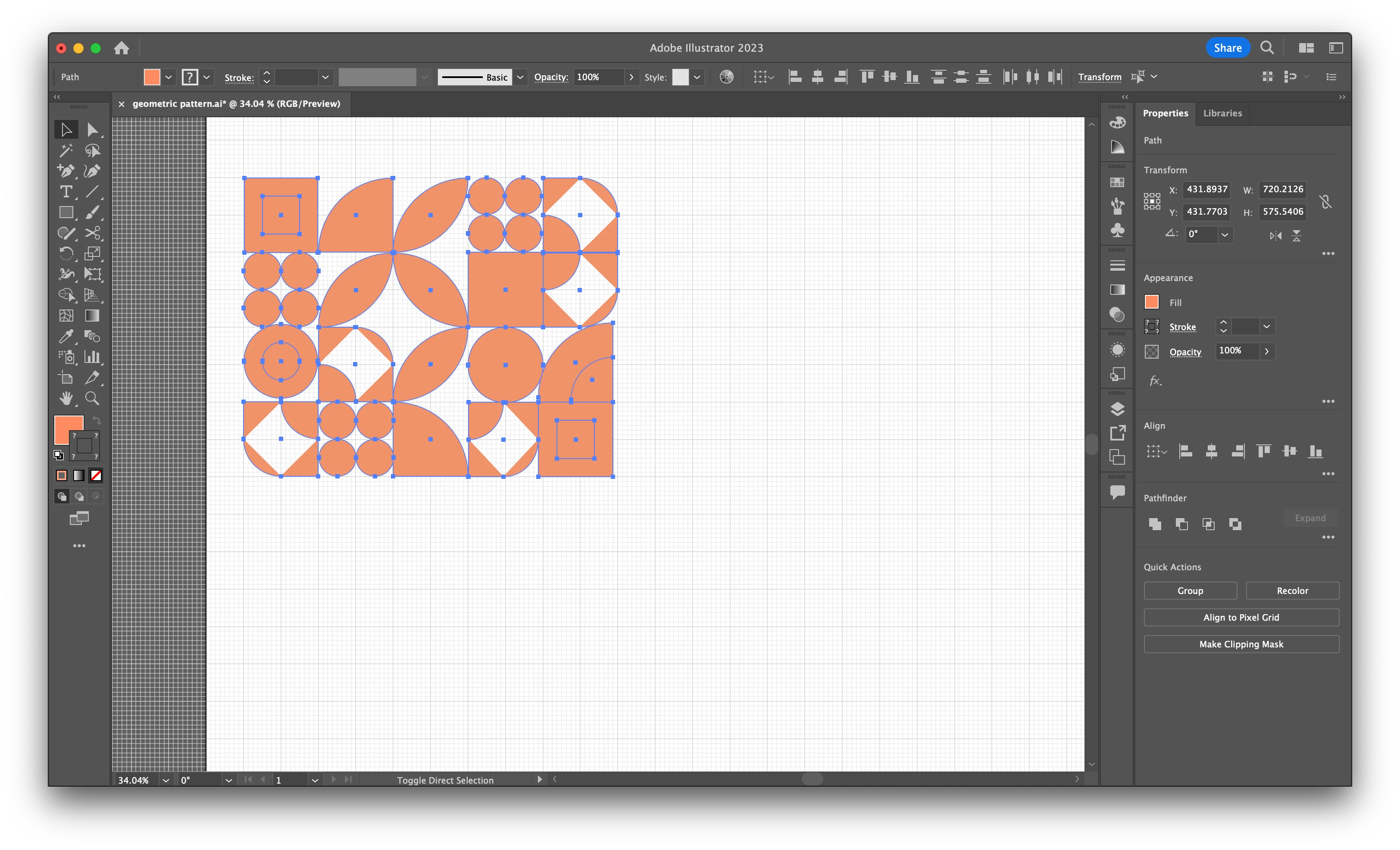Toggle constrain width and height proportions

(1325, 201)
